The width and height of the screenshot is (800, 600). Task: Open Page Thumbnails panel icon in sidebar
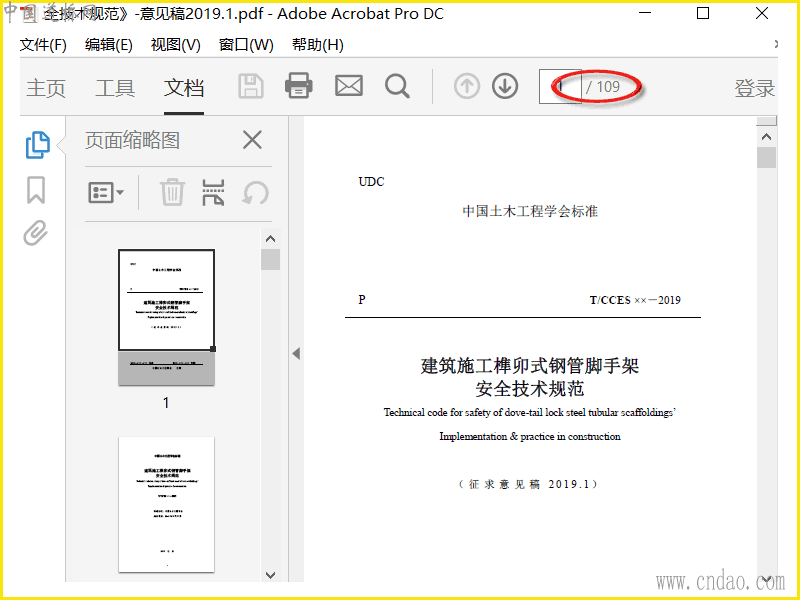pos(37,145)
